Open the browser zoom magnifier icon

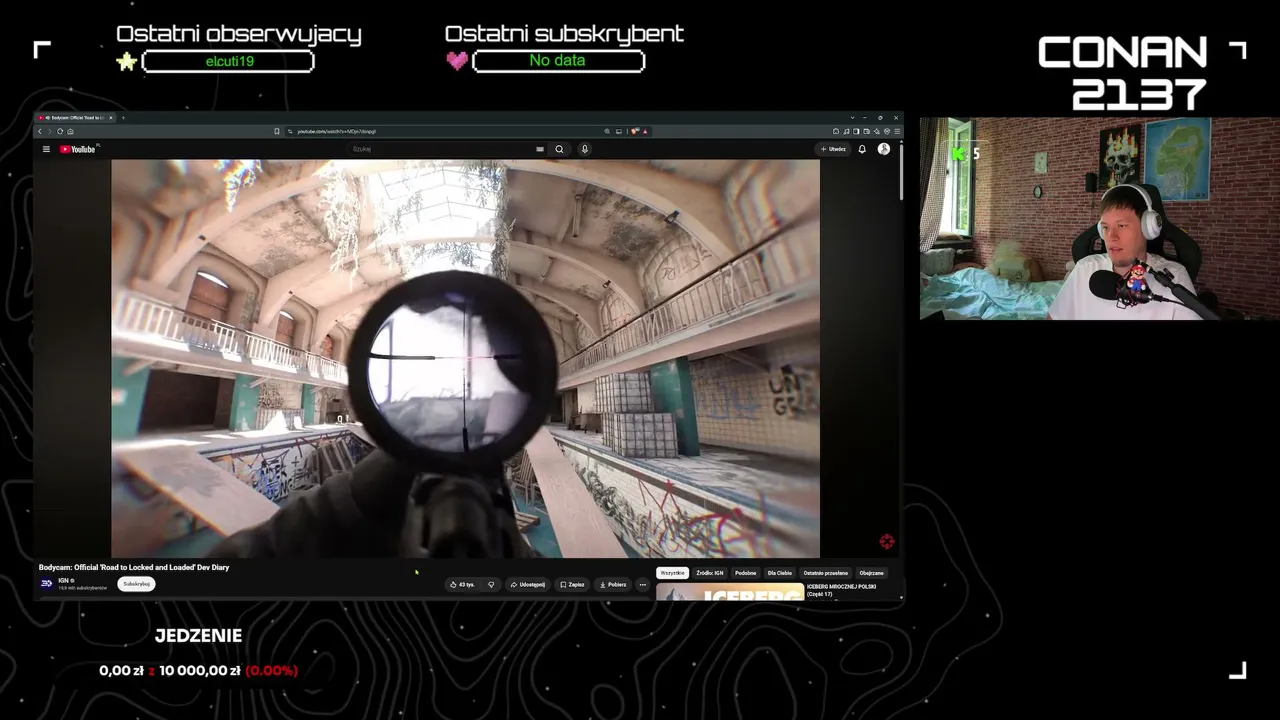pyautogui.click(x=607, y=131)
